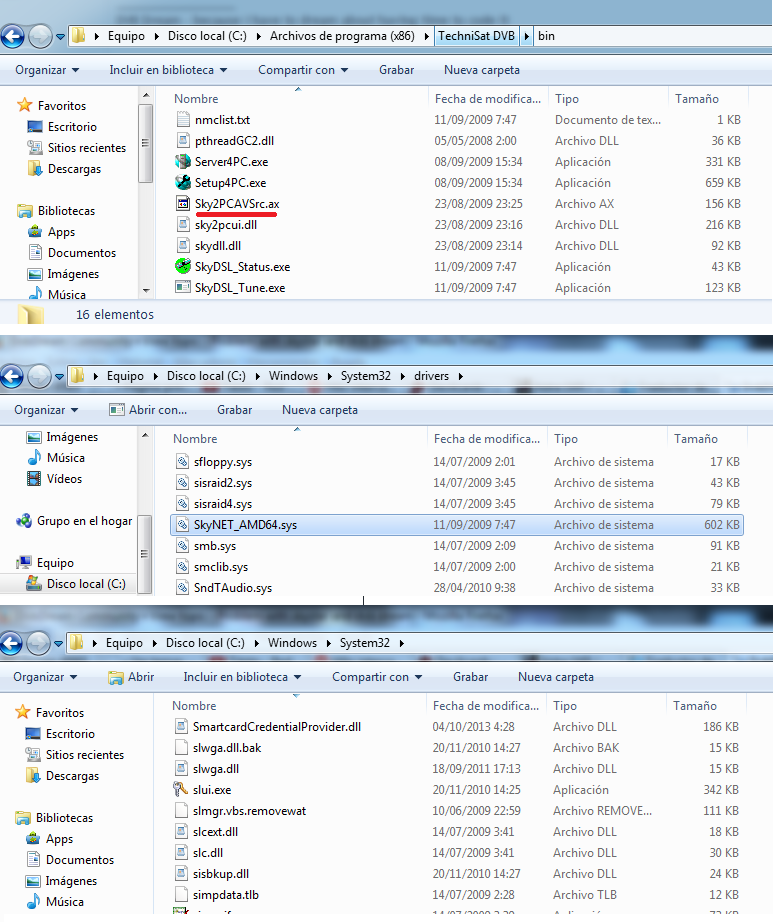
Task: Go back in the drivers window
Action: click(12, 376)
